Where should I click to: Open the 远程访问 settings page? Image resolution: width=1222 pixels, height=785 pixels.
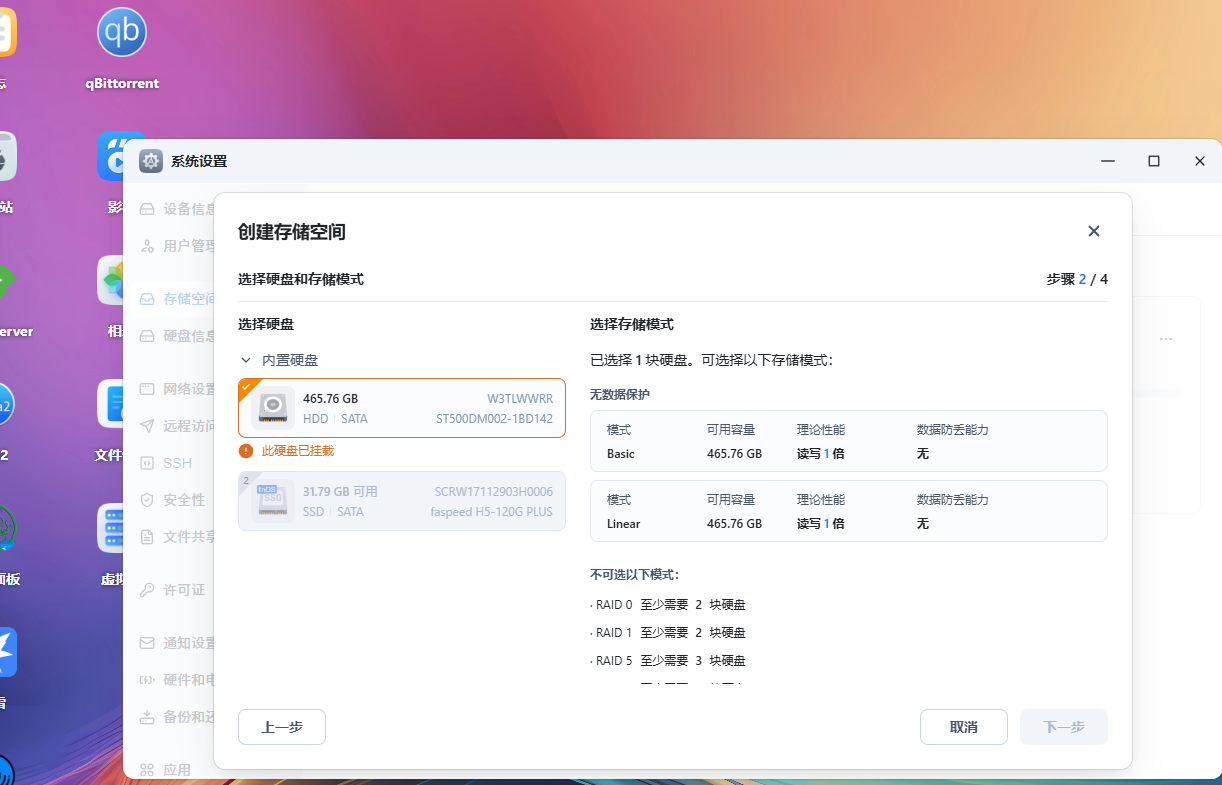180,425
